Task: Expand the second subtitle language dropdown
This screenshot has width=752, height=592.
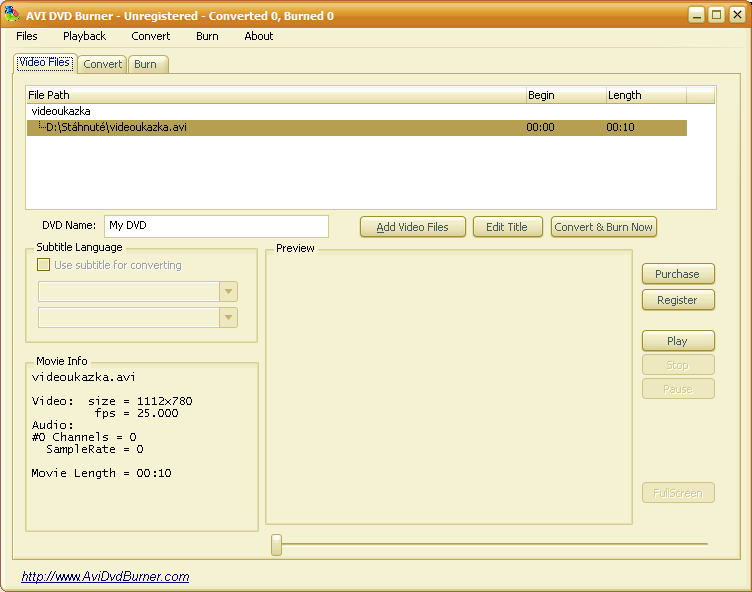Action: click(x=229, y=317)
